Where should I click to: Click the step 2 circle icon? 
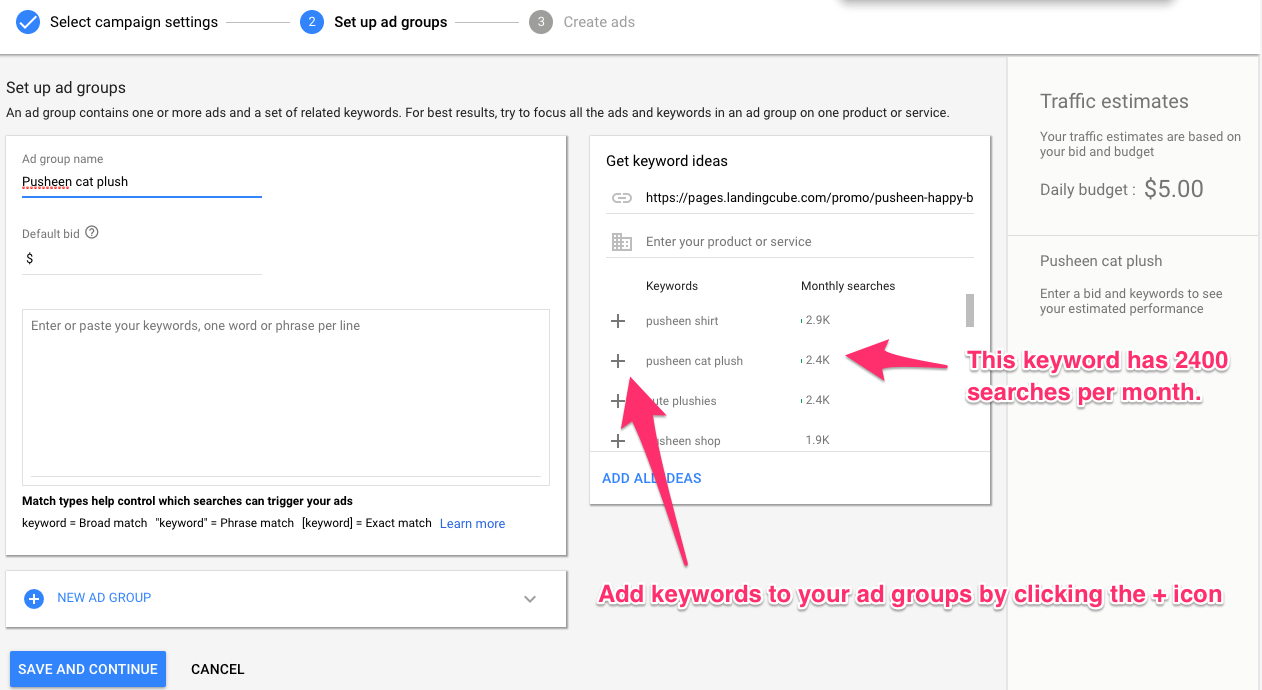(312, 22)
